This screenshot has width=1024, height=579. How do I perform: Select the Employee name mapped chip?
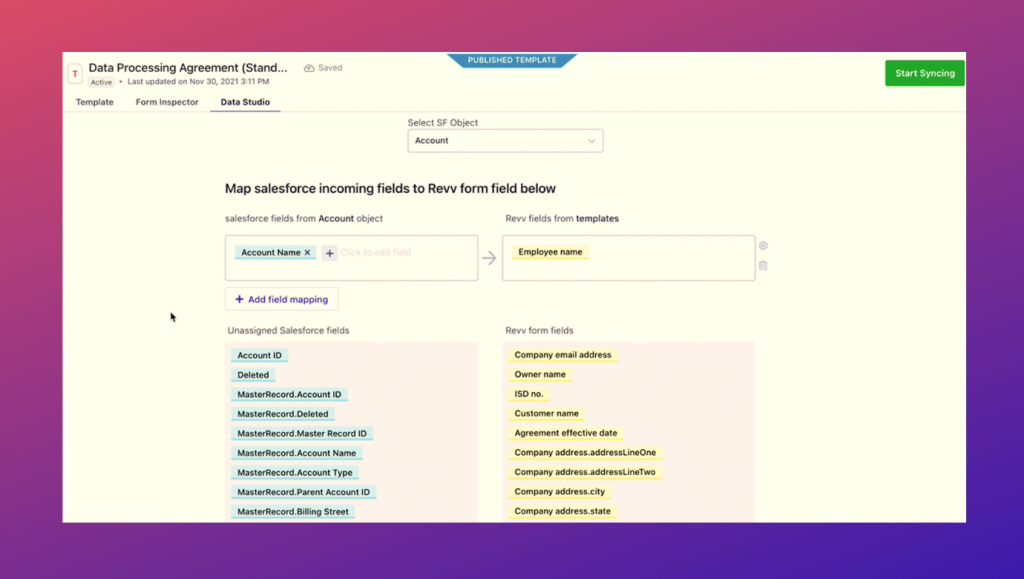point(550,252)
